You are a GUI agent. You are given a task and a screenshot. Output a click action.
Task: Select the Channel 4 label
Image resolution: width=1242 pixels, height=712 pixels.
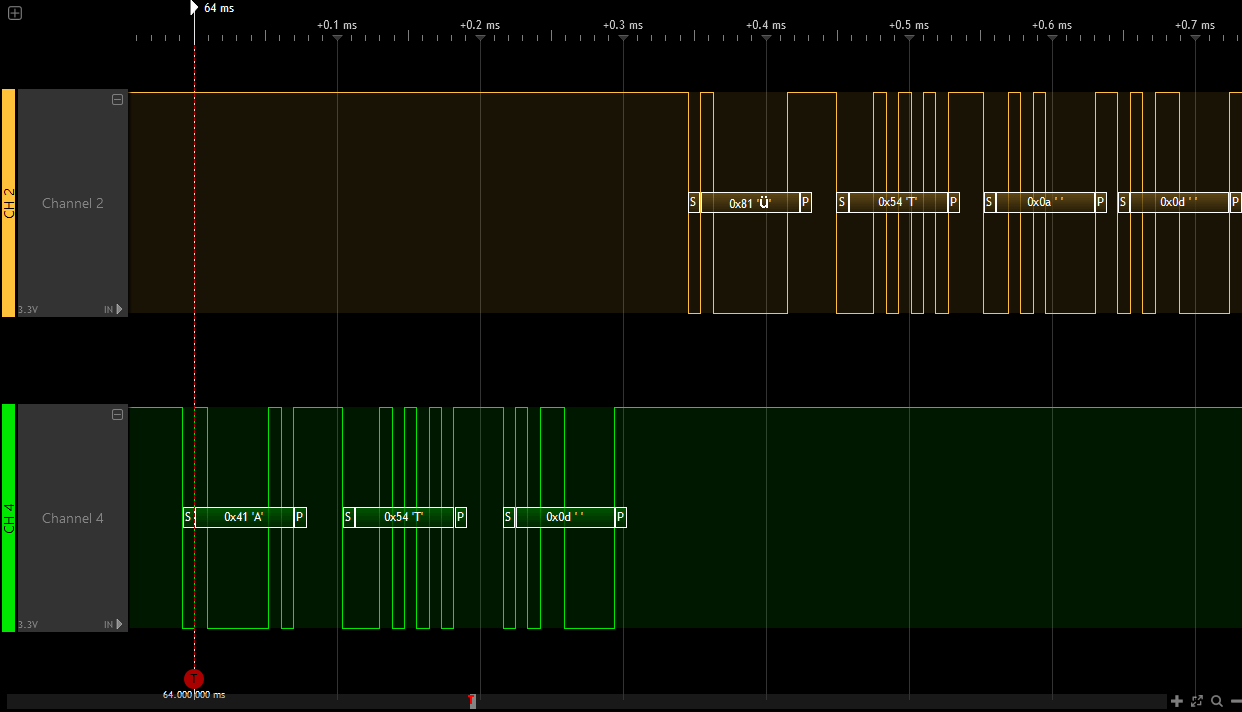click(72, 519)
